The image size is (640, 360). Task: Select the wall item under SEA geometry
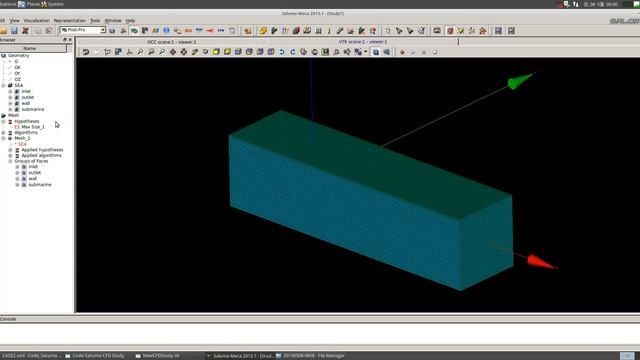[x=26, y=103]
